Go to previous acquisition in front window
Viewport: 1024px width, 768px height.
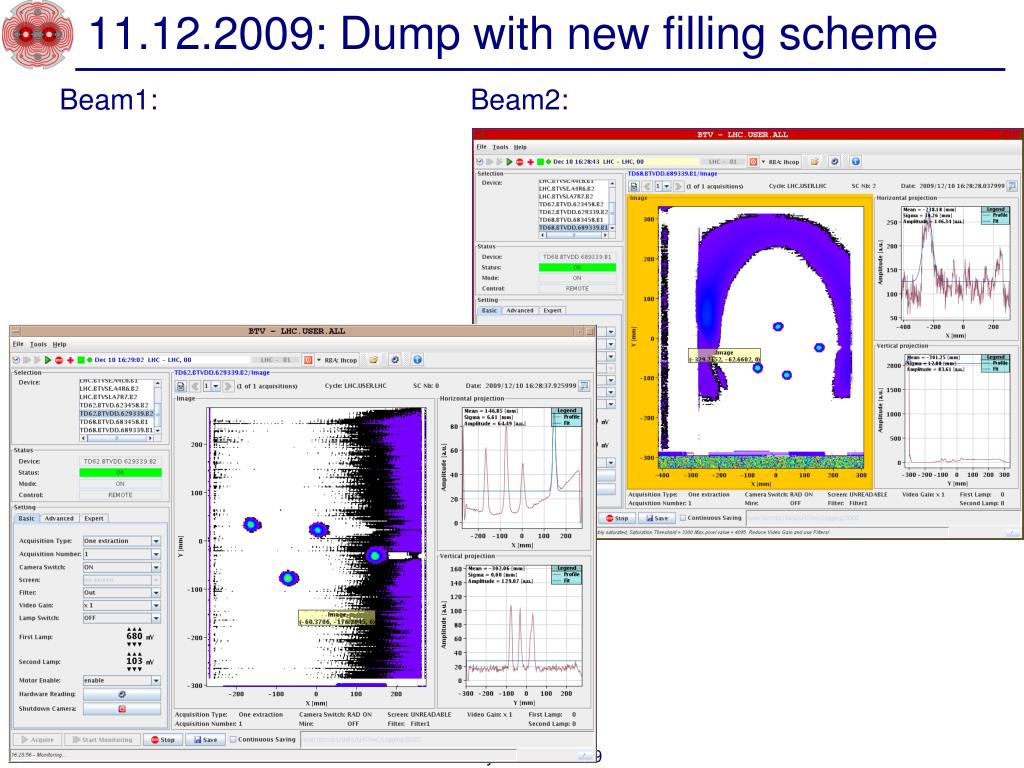(x=195, y=386)
